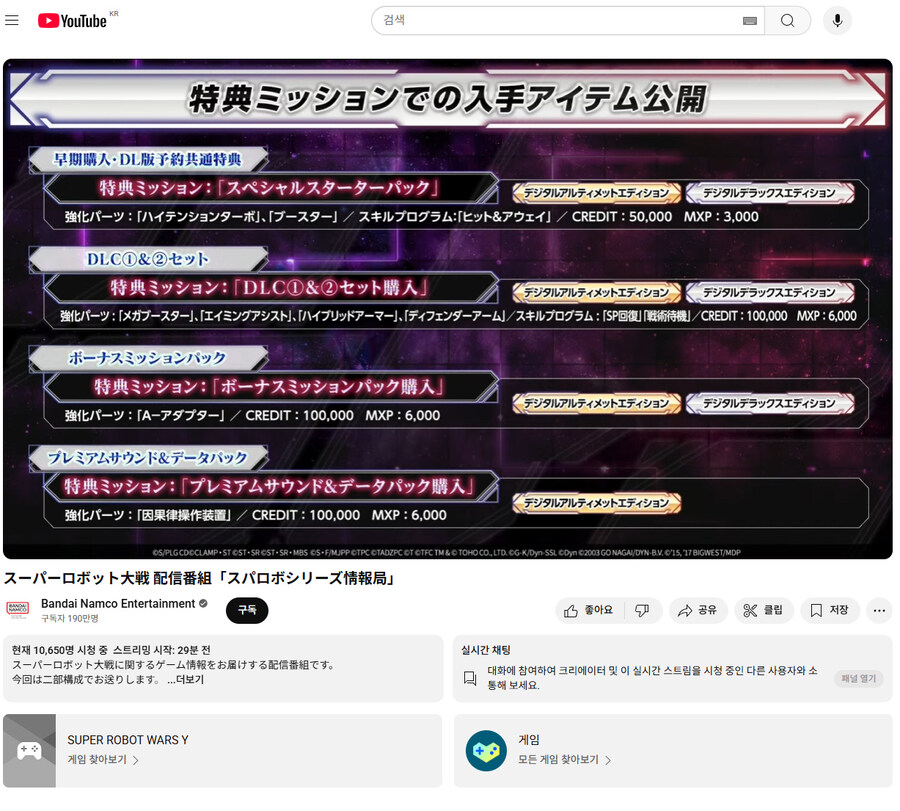Image resolution: width=900 pixels, height=811 pixels.
Task: Expand description with ...더보기
Action: (x=185, y=679)
